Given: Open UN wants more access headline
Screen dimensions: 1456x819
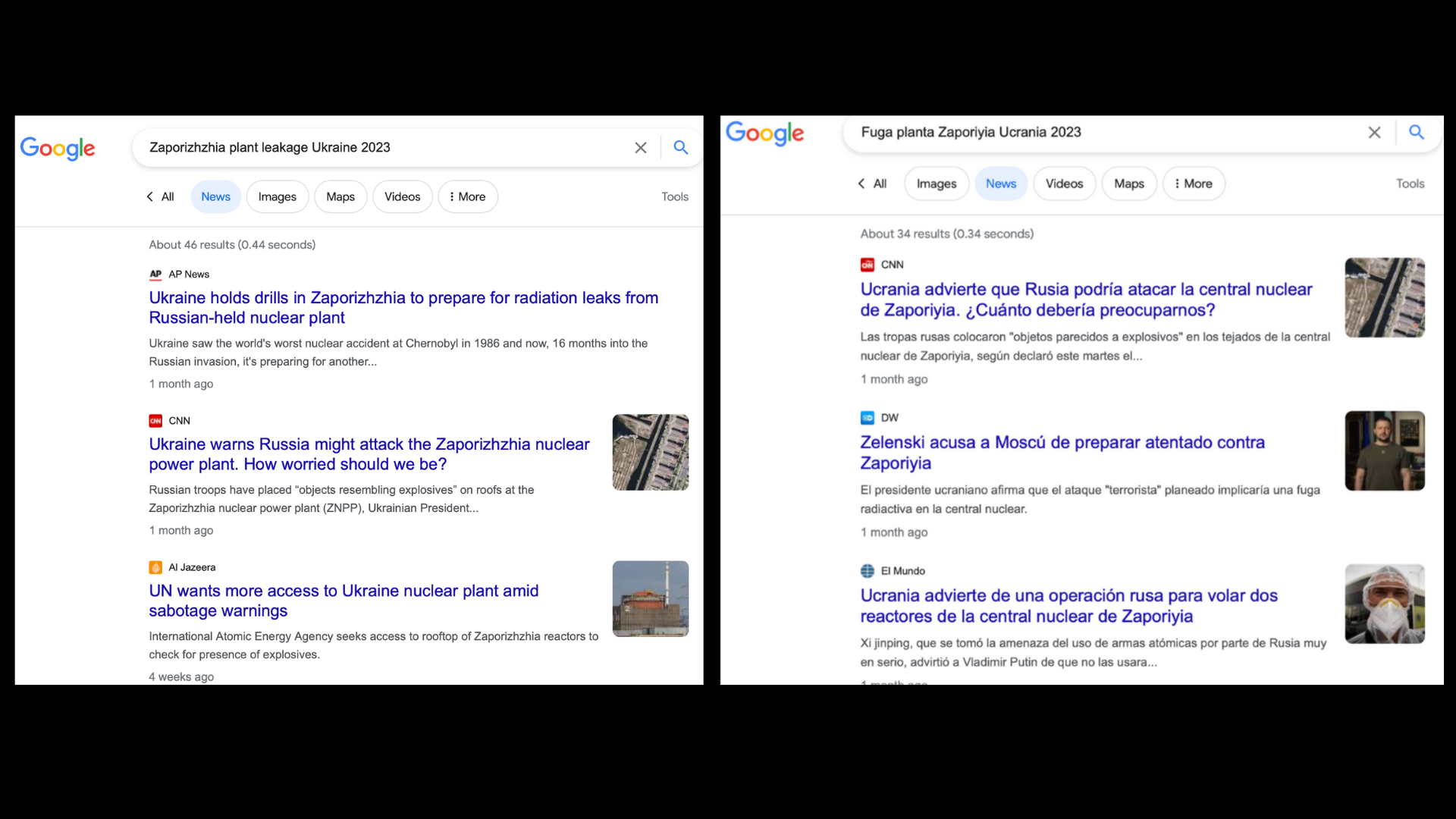Looking at the screenshot, I should 344,601.
